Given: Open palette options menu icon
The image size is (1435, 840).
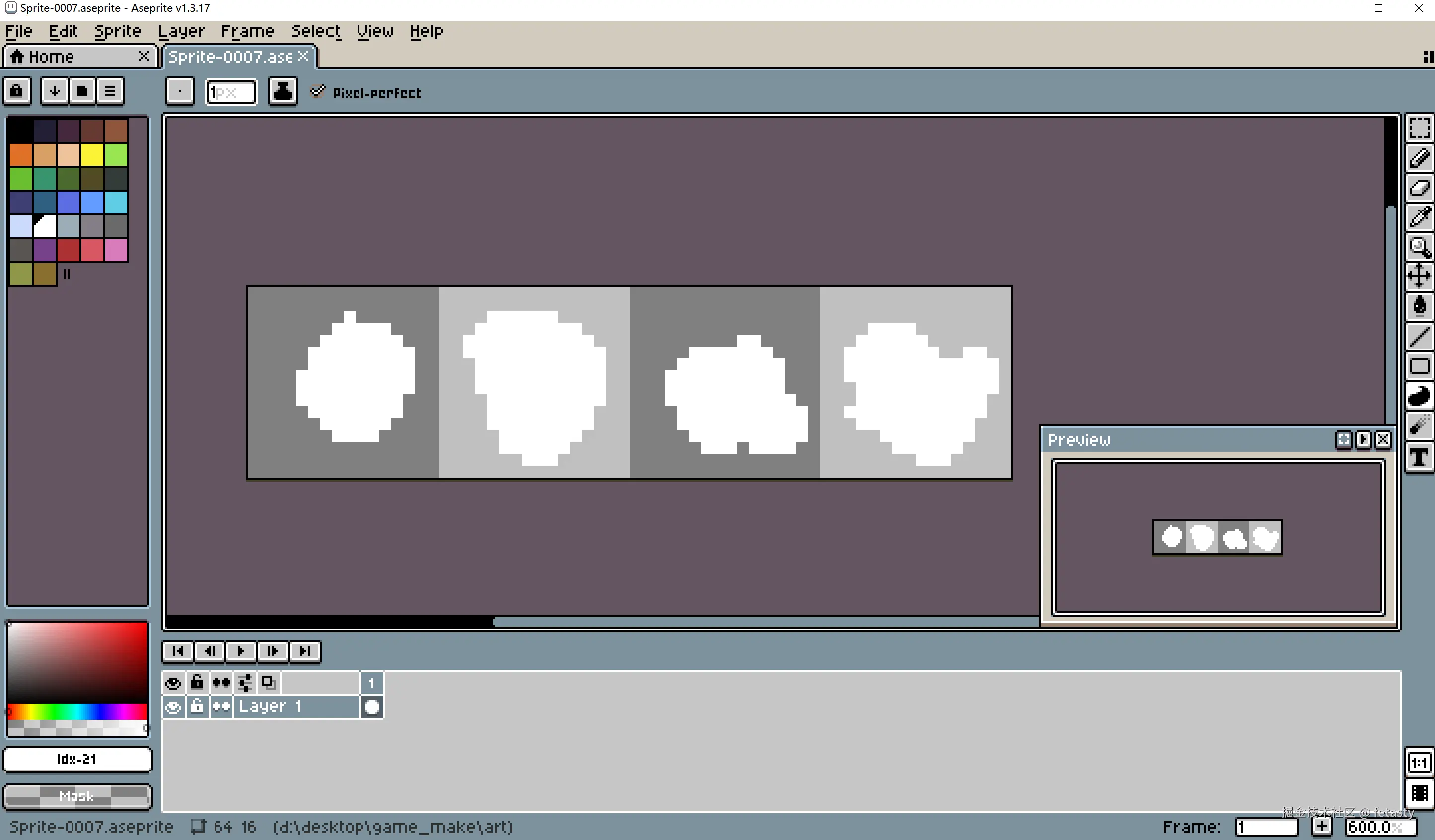Looking at the screenshot, I should point(110,91).
